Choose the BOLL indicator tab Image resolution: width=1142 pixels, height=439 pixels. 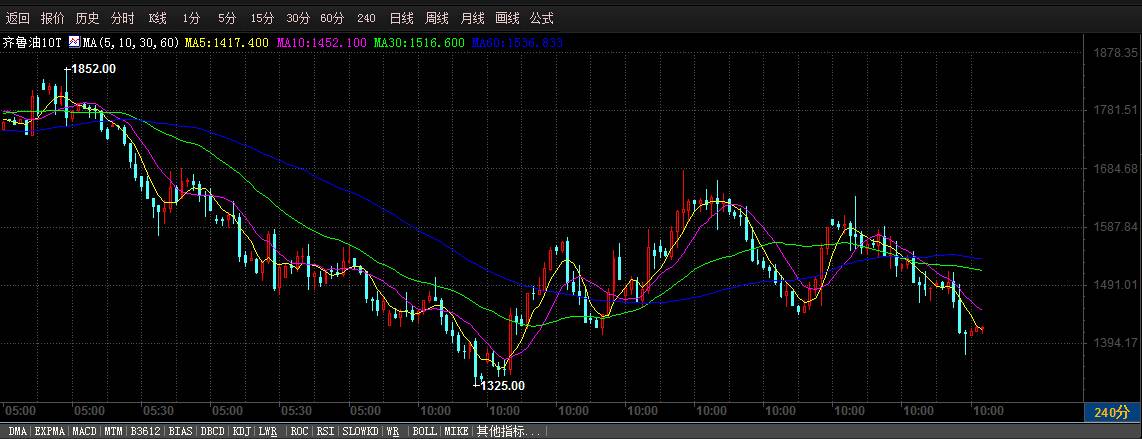tap(425, 432)
